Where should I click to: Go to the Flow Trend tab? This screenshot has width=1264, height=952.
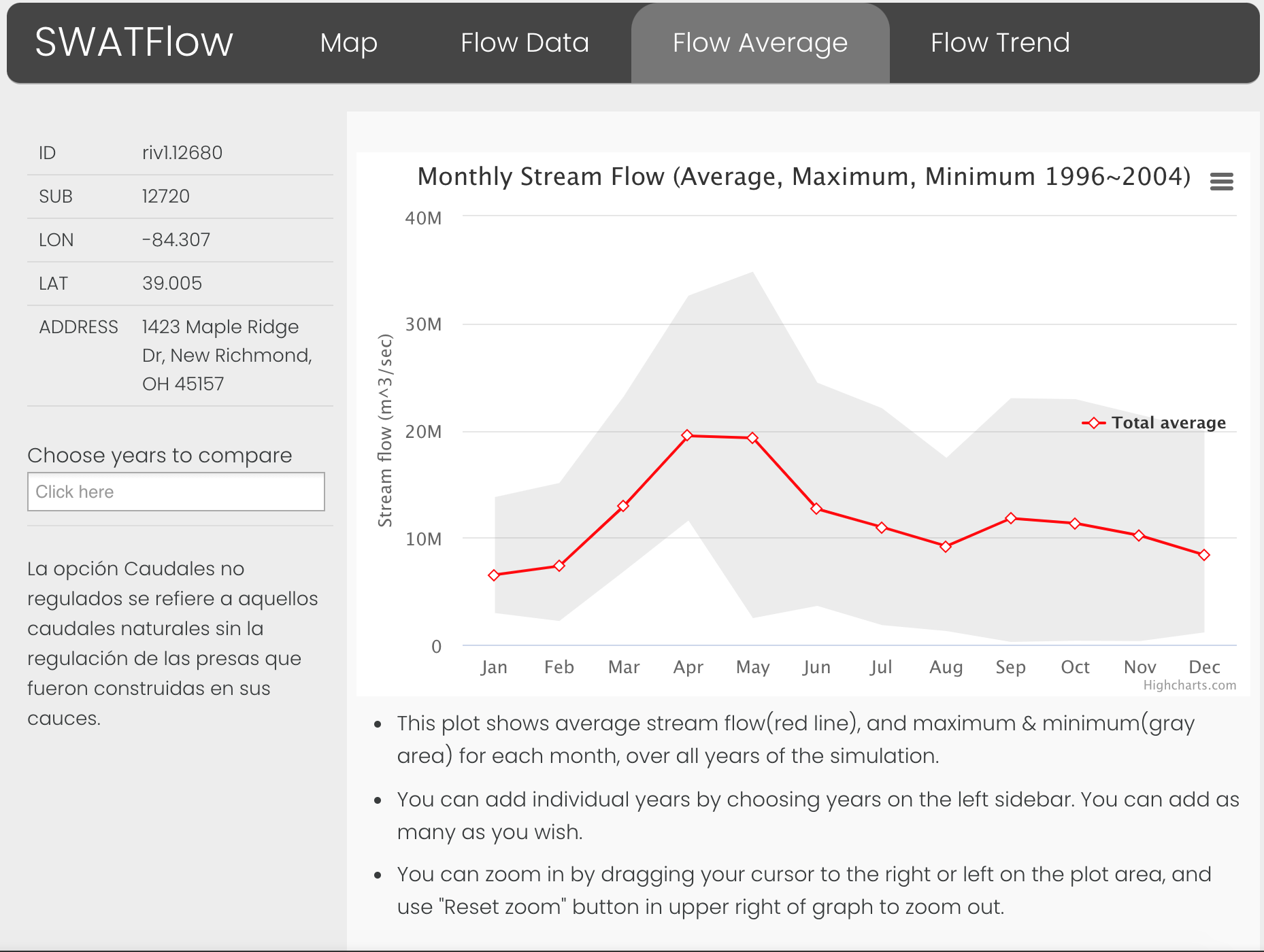(999, 43)
